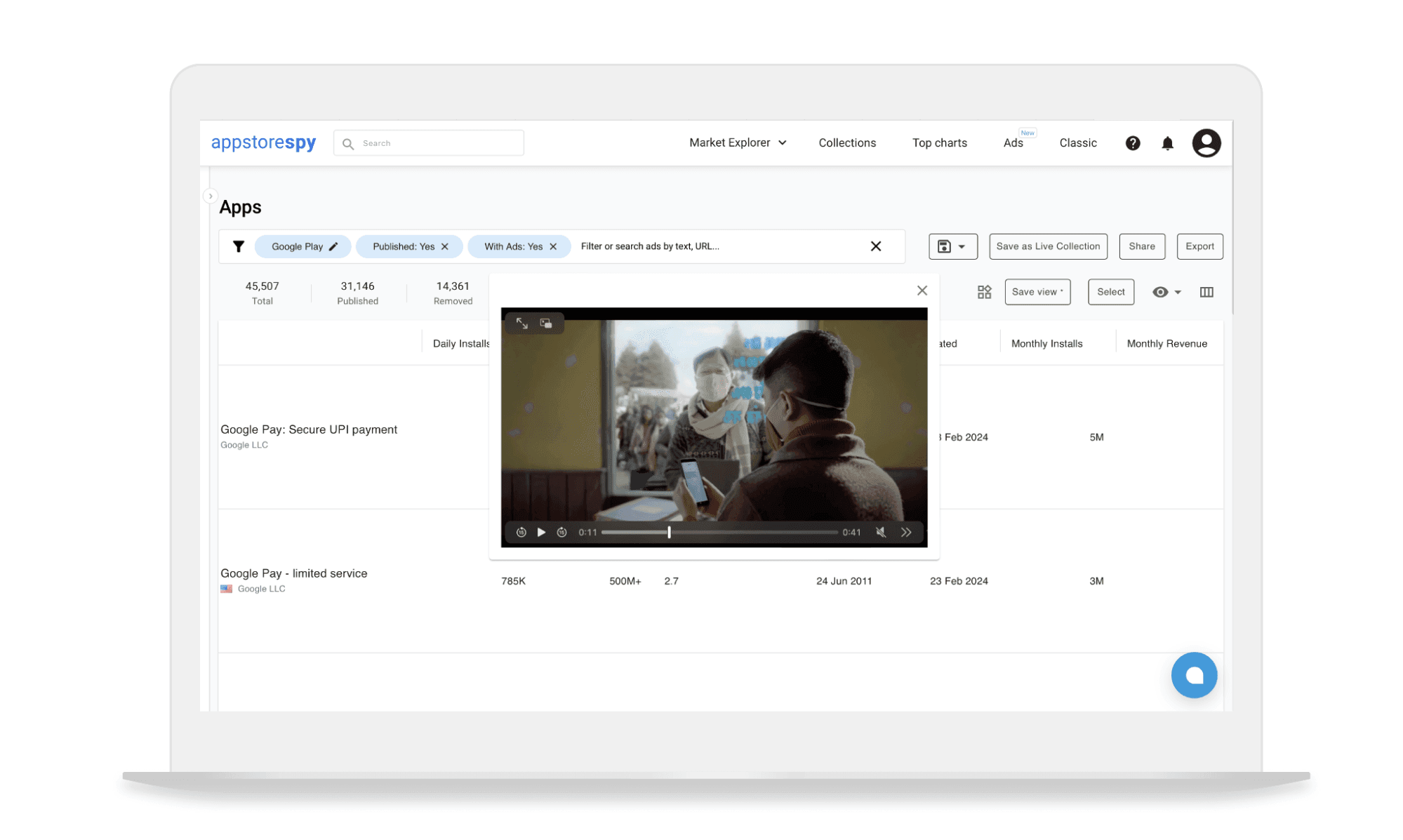1403x840 pixels.
Task: Open user account avatar menu
Action: (x=1206, y=143)
